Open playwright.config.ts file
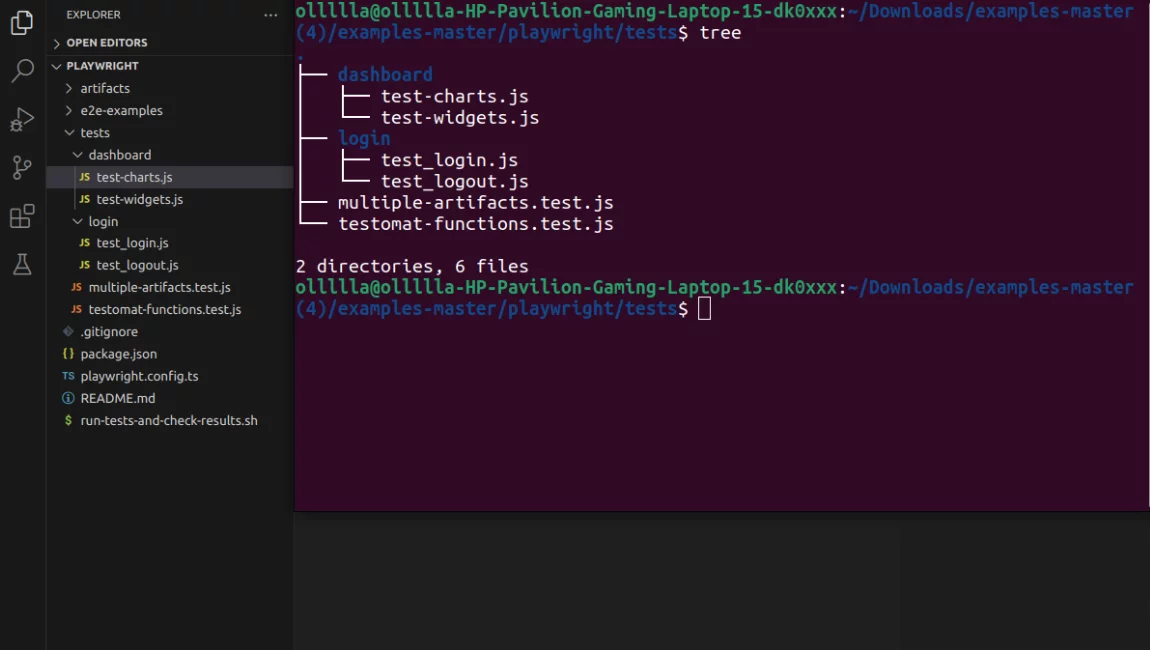Image resolution: width=1150 pixels, height=650 pixels. tap(139, 376)
